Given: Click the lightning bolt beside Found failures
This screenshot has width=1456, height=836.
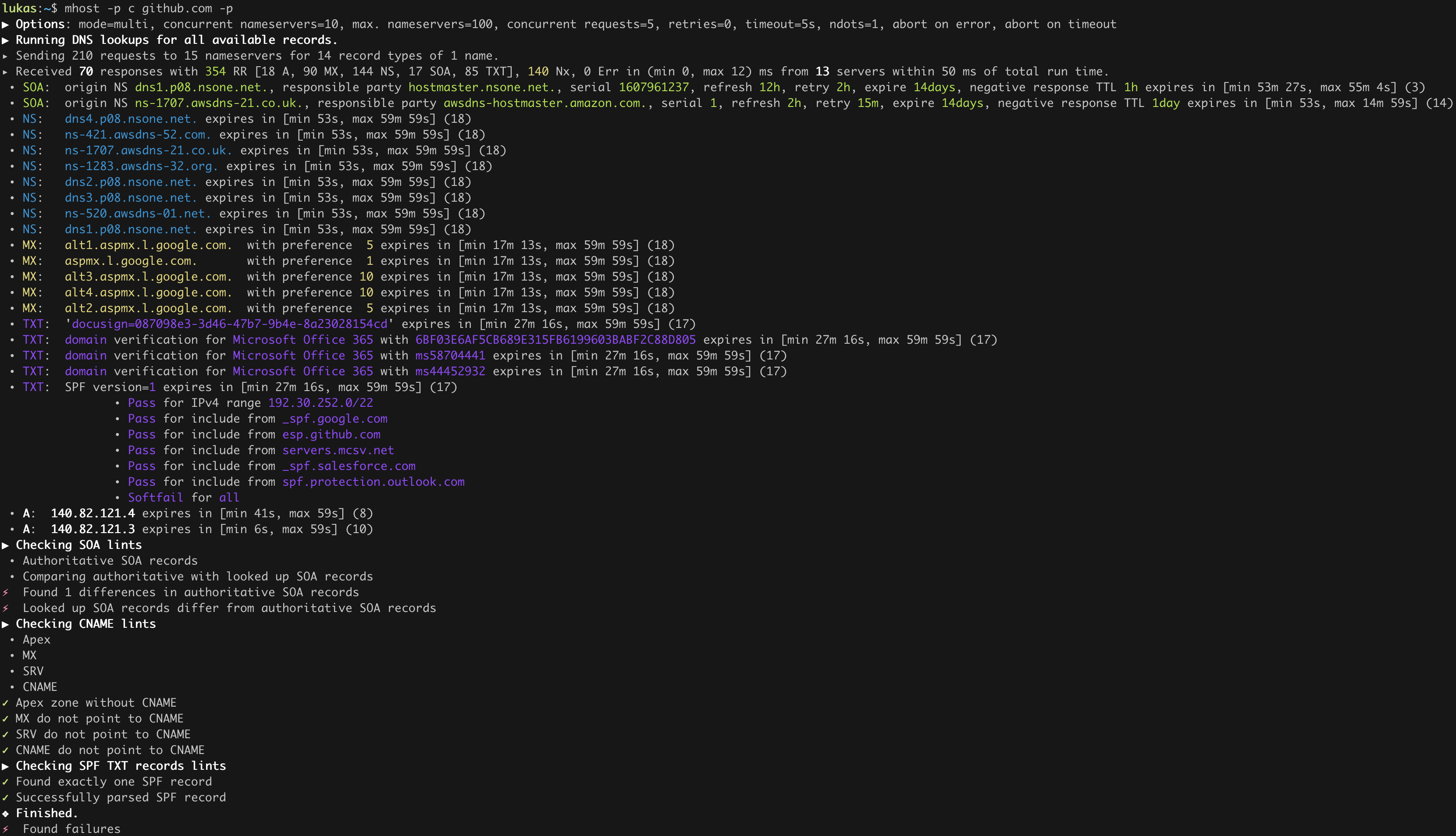Looking at the screenshot, I should coord(6,829).
